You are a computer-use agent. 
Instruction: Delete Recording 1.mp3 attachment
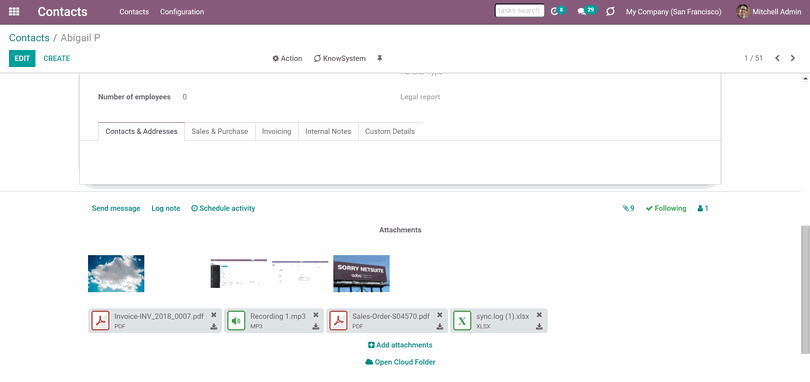pyautogui.click(x=316, y=315)
